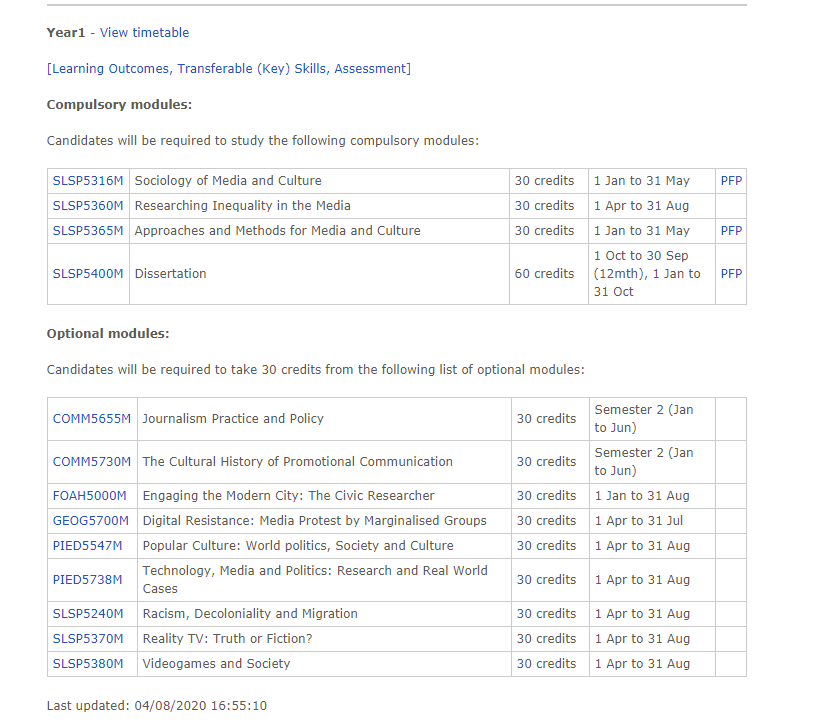Open the View timetable link
Image resolution: width=818 pixels, height=724 pixels.
point(144,33)
